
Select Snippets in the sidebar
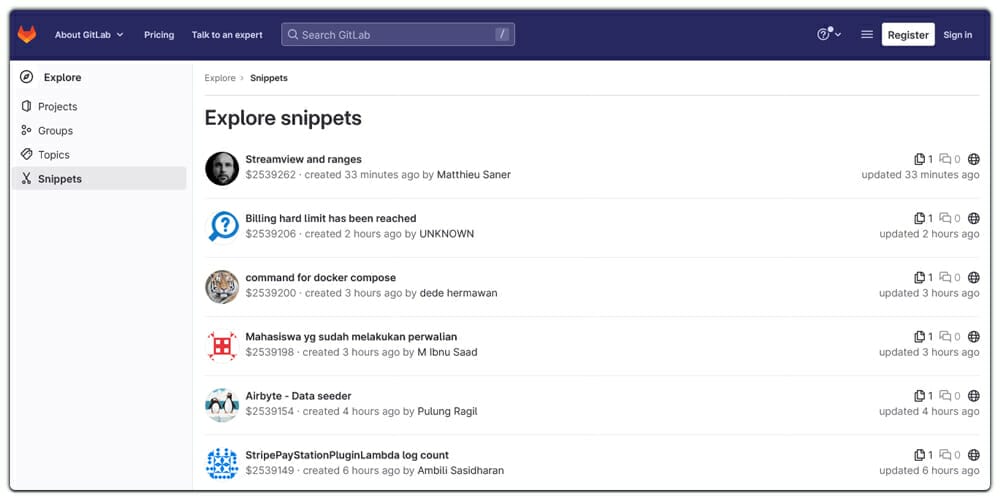point(99,179)
